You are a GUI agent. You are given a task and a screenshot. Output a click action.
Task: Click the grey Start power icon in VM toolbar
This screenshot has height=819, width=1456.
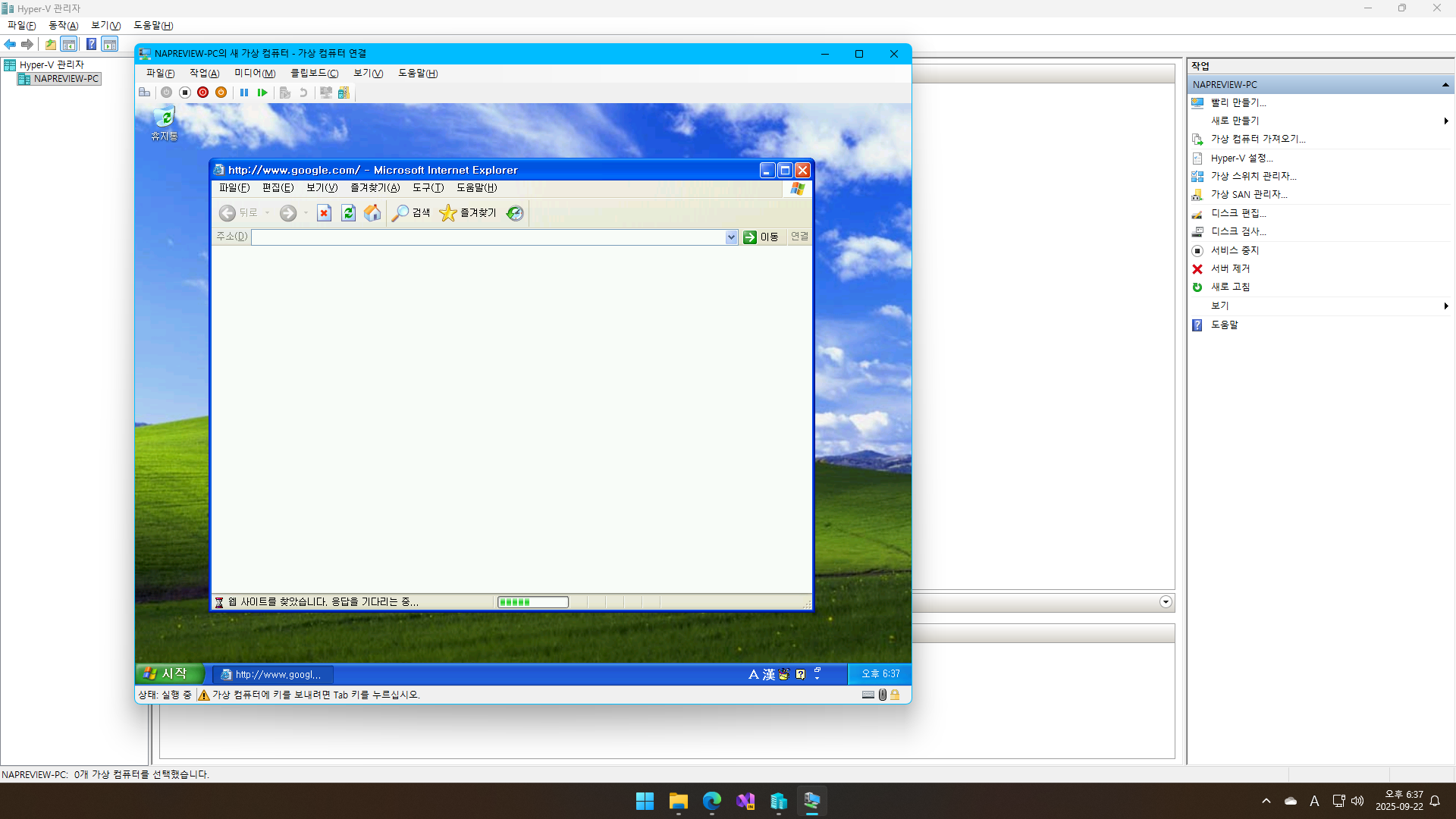(x=166, y=93)
